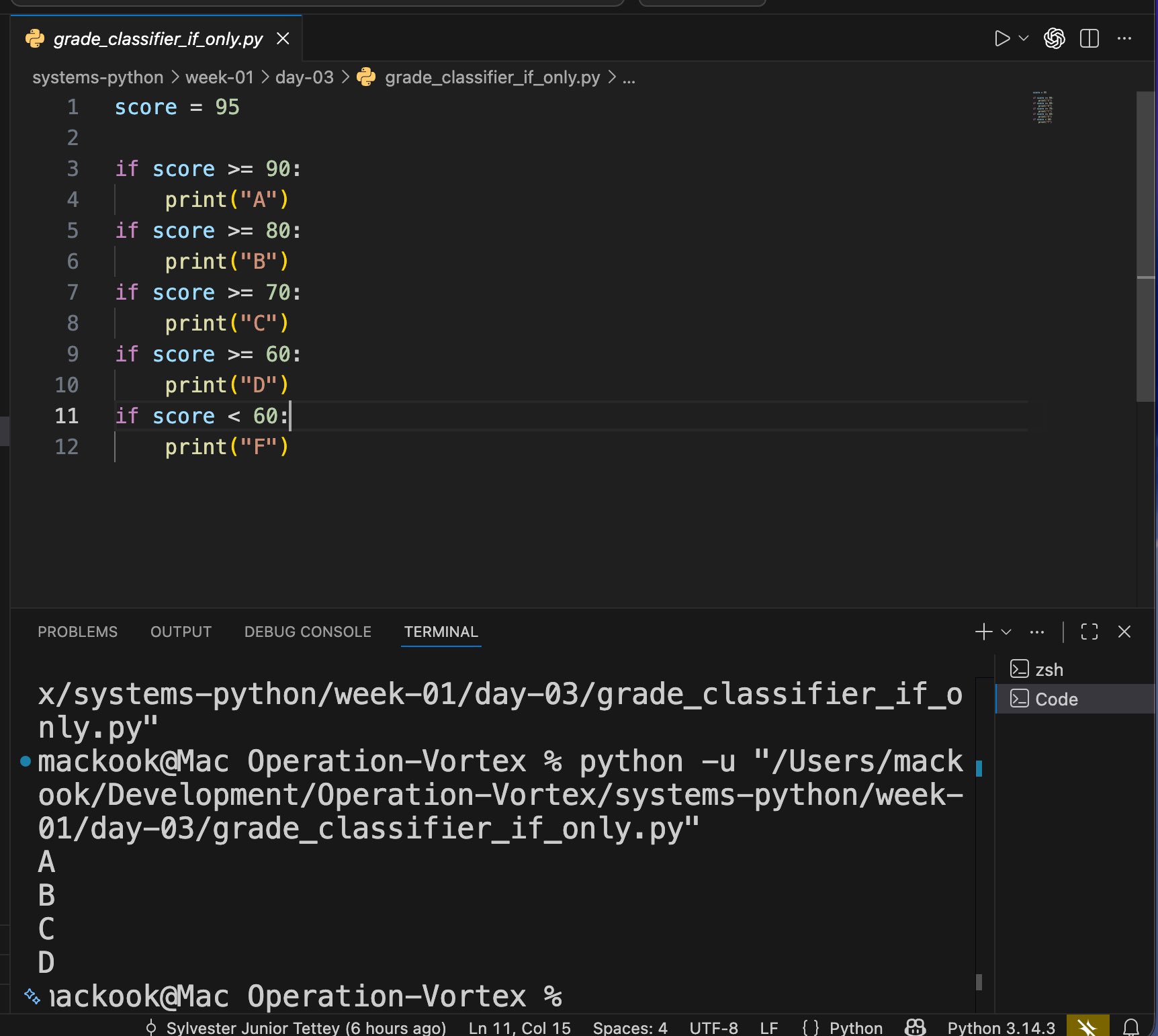The width and height of the screenshot is (1158, 1036).
Task: Open editor More Actions ellipsis menu
Action: point(1124,39)
